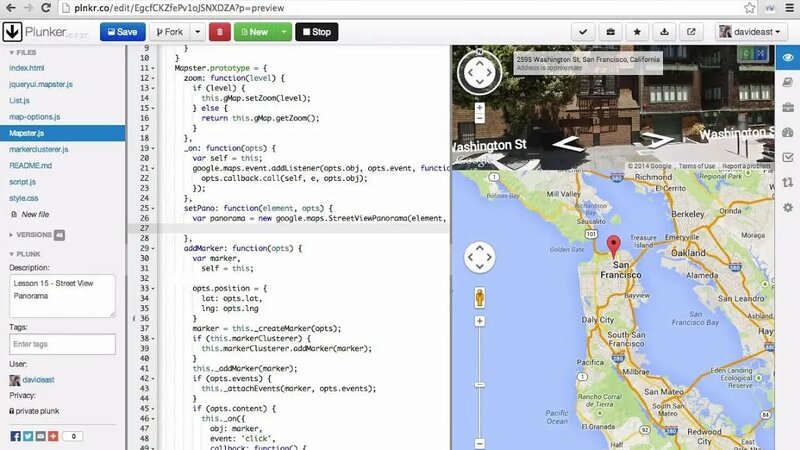Fold code at line 11 gutter arrow

coord(153,68)
